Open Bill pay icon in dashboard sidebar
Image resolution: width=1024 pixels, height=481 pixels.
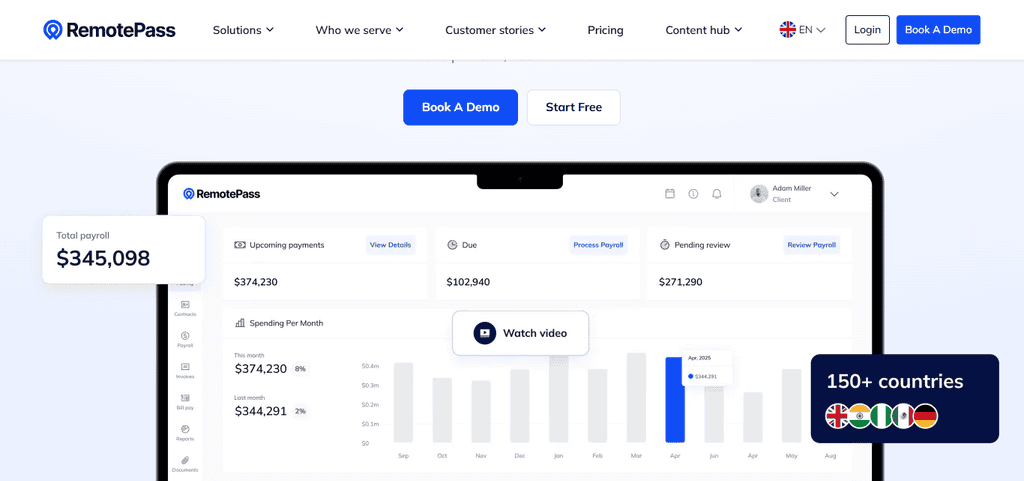click(x=185, y=398)
